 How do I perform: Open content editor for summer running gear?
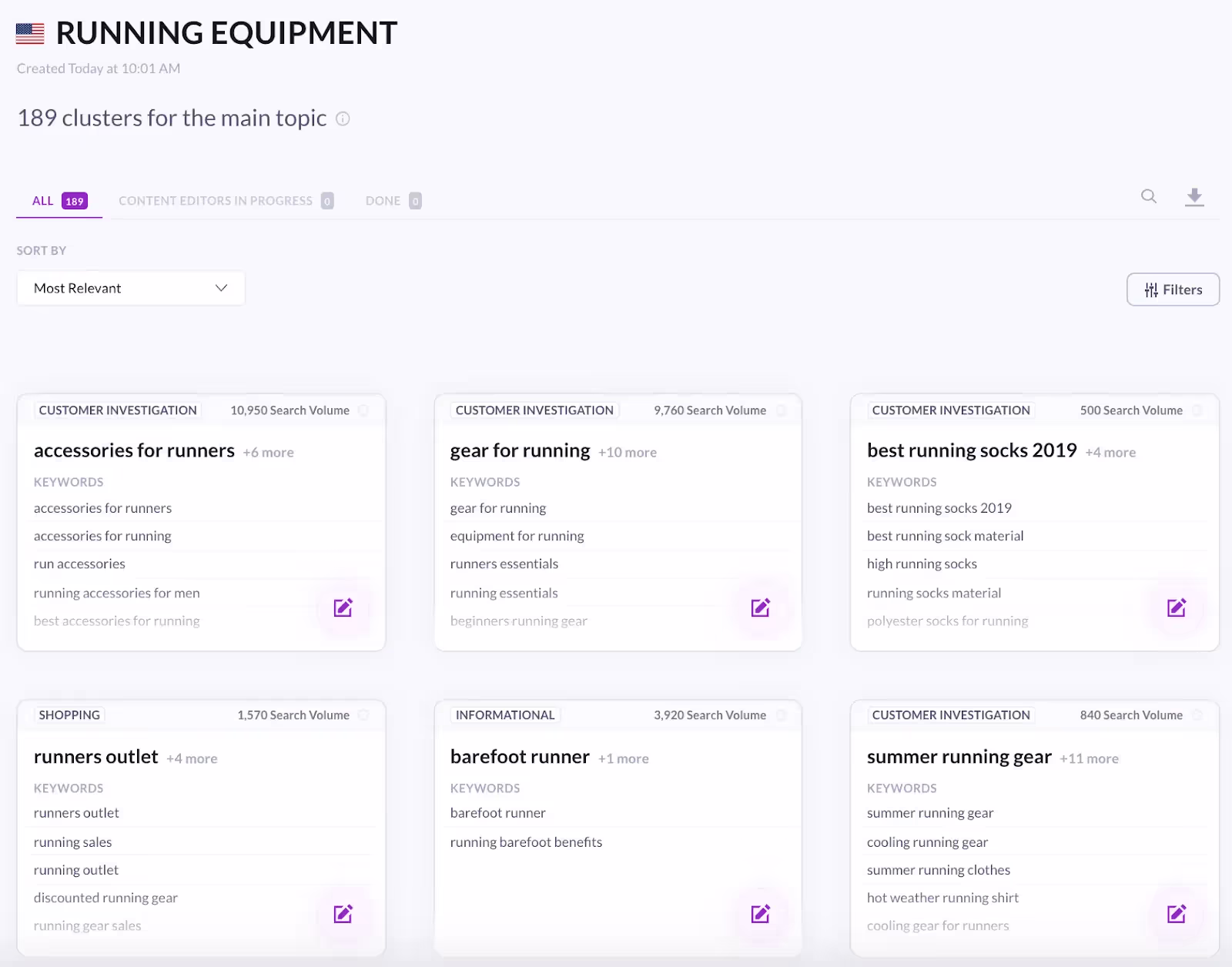click(x=1177, y=914)
